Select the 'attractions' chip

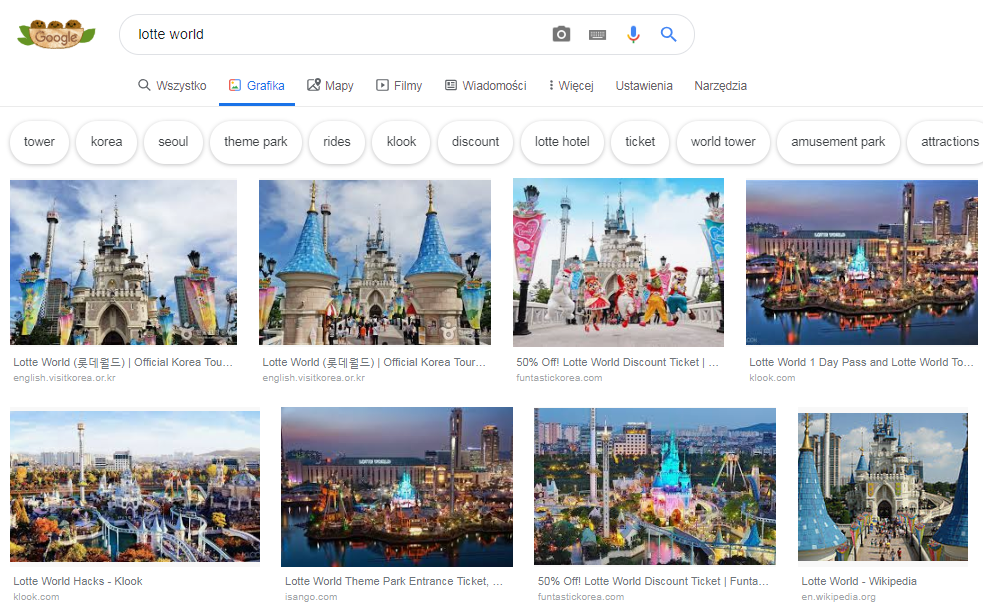point(947,142)
